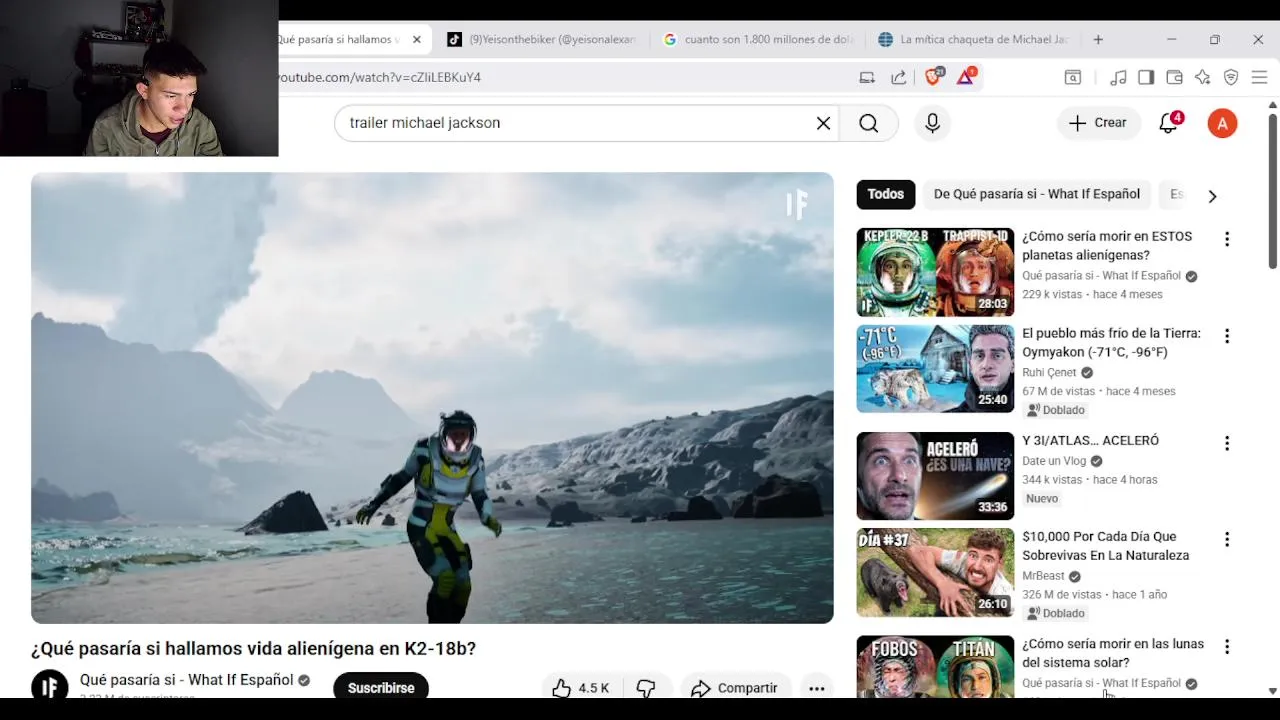Open 'Y 3I/ATLAS… ACELERÓ' video title
Viewport: 1280px width, 720px height.
1090,440
